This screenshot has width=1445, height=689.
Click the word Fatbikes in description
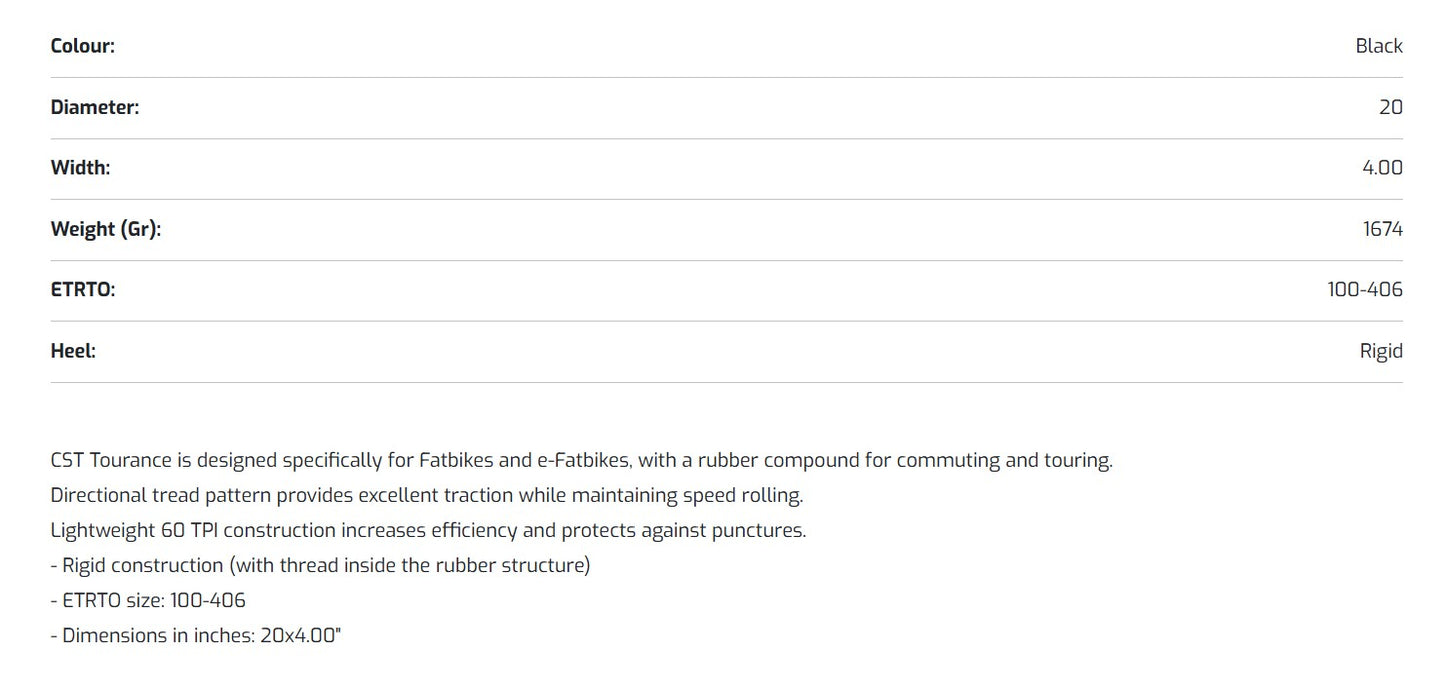click(x=455, y=461)
